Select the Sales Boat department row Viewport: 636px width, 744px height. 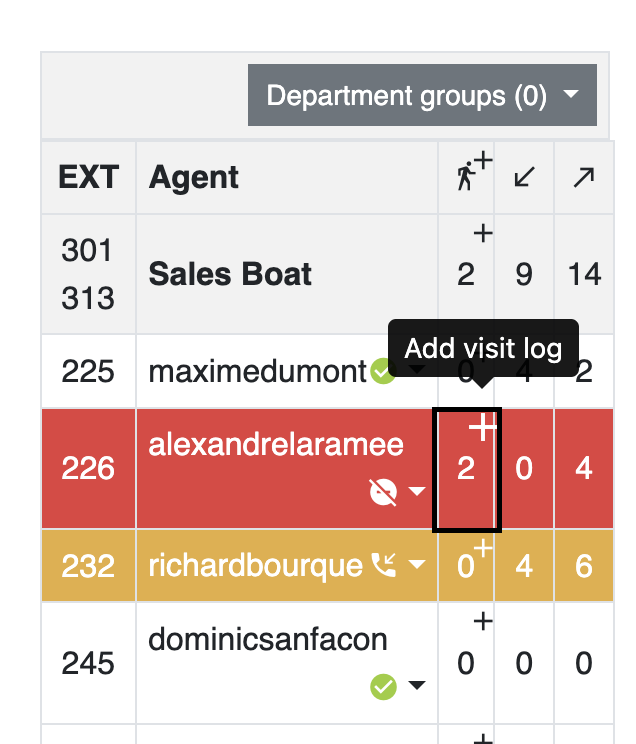coord(327,274)
